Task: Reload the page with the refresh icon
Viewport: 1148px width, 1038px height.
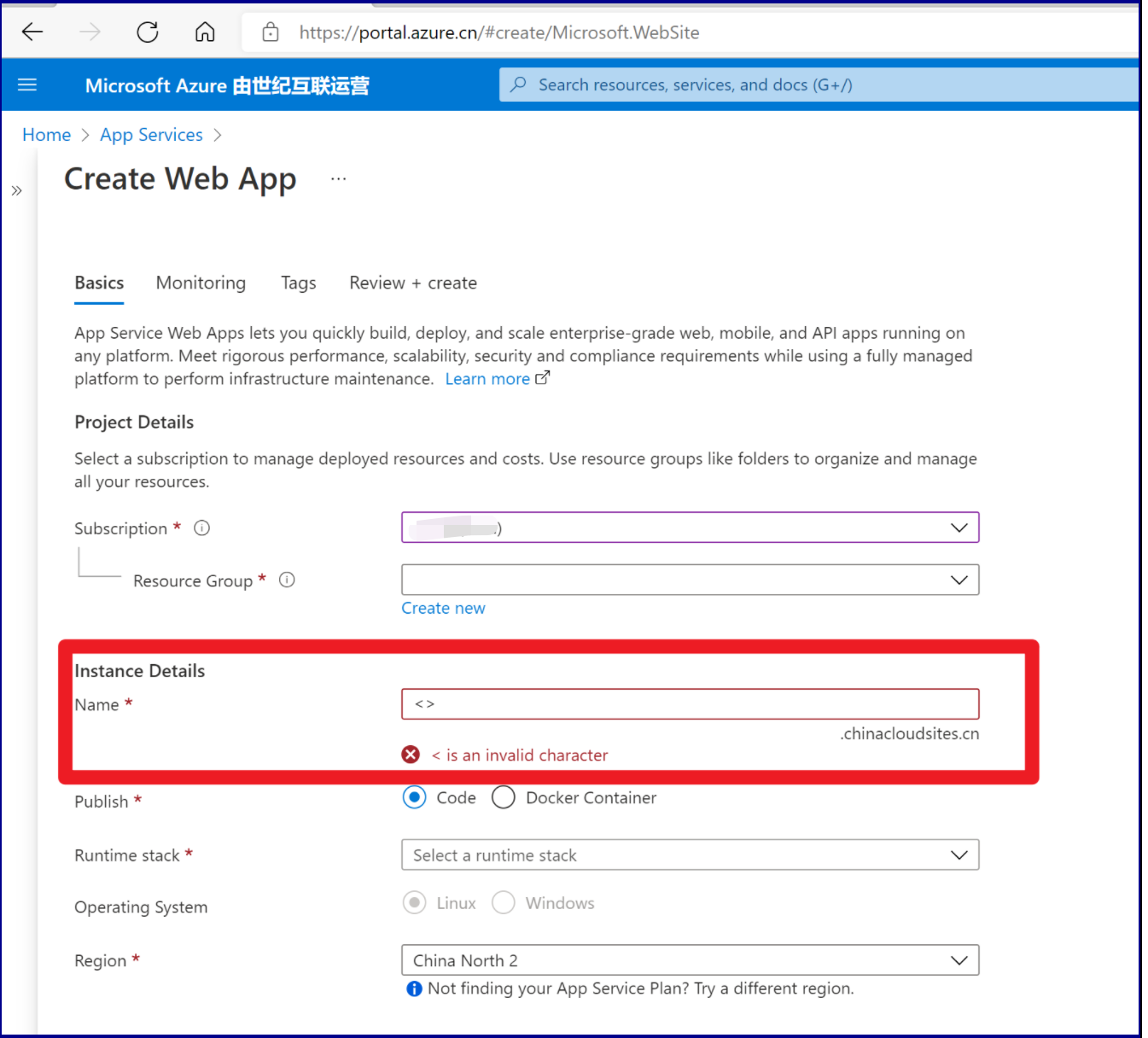Action: pos(148,32)
